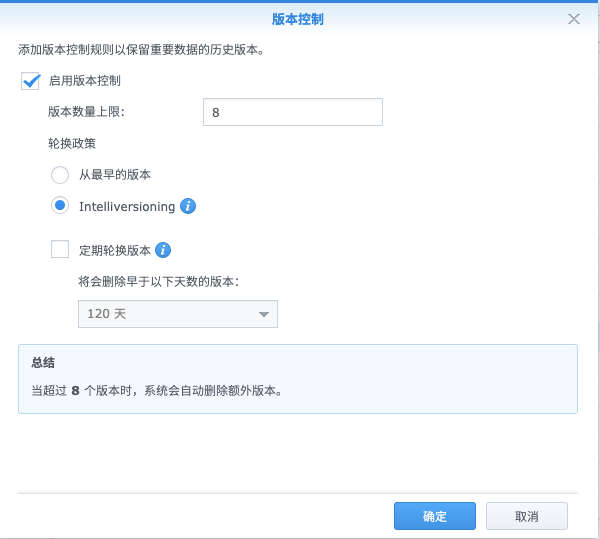The width and height of the screenshot is (600, 539).
Task: Open the 120 天 dropdown list
Action: [x=165, y=314]
